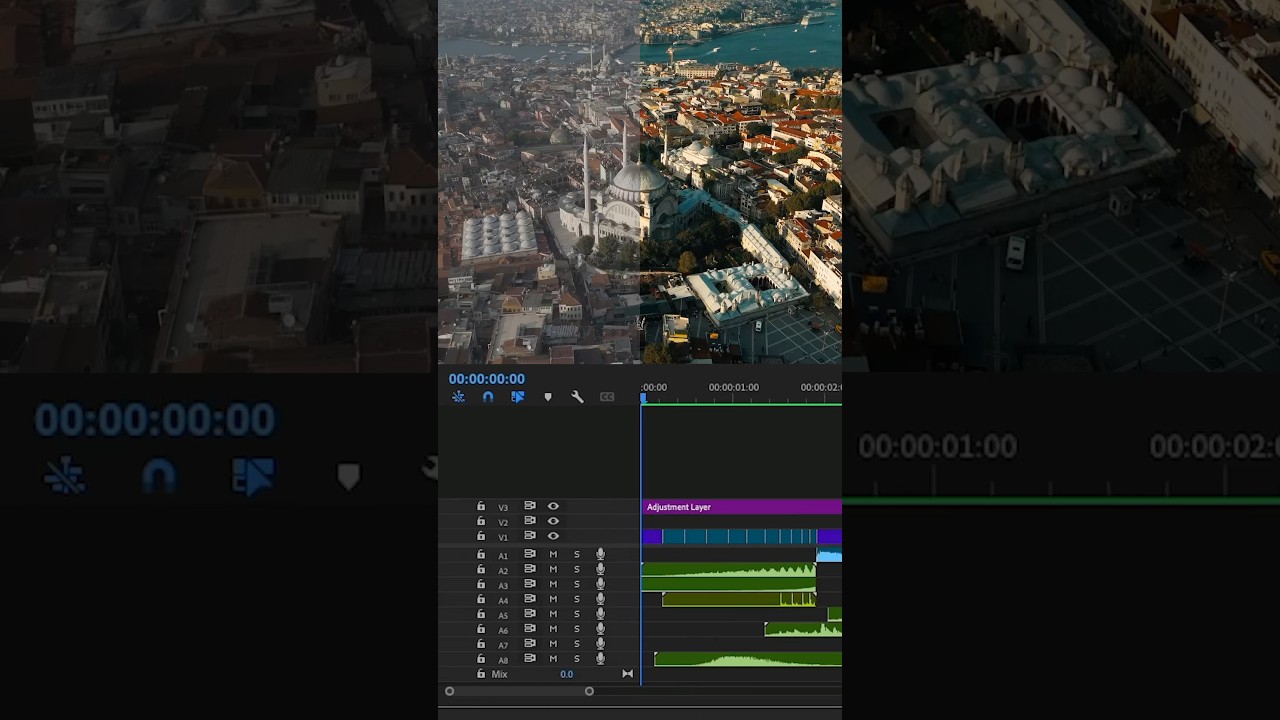
Task: Click the timeline horizontal zoom scrollbar
Action: click(x=519, y=691)
